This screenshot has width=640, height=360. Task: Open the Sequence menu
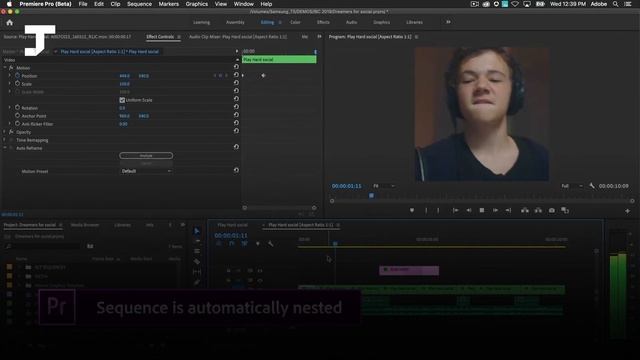coord(139,4)
